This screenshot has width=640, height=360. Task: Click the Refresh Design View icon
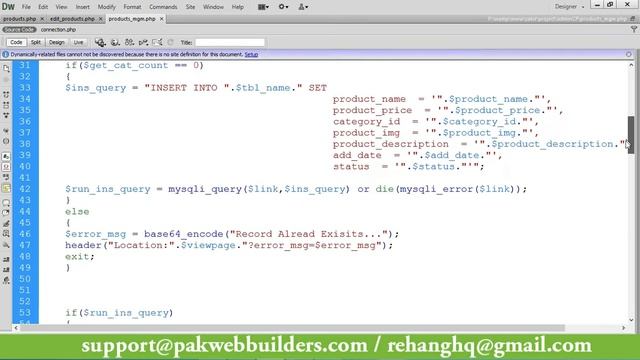171,42
